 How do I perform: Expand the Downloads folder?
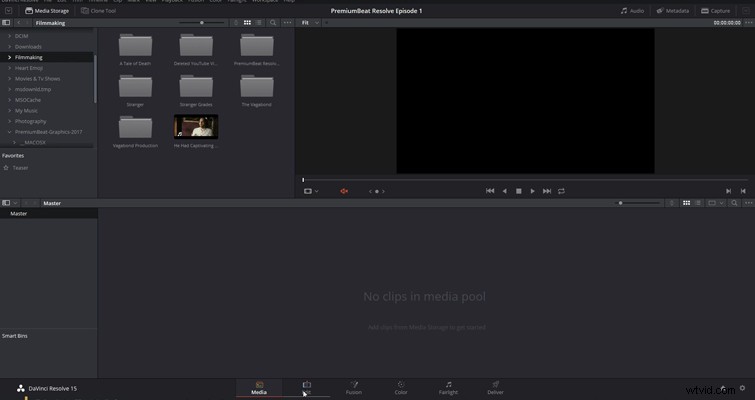[9, 47]
